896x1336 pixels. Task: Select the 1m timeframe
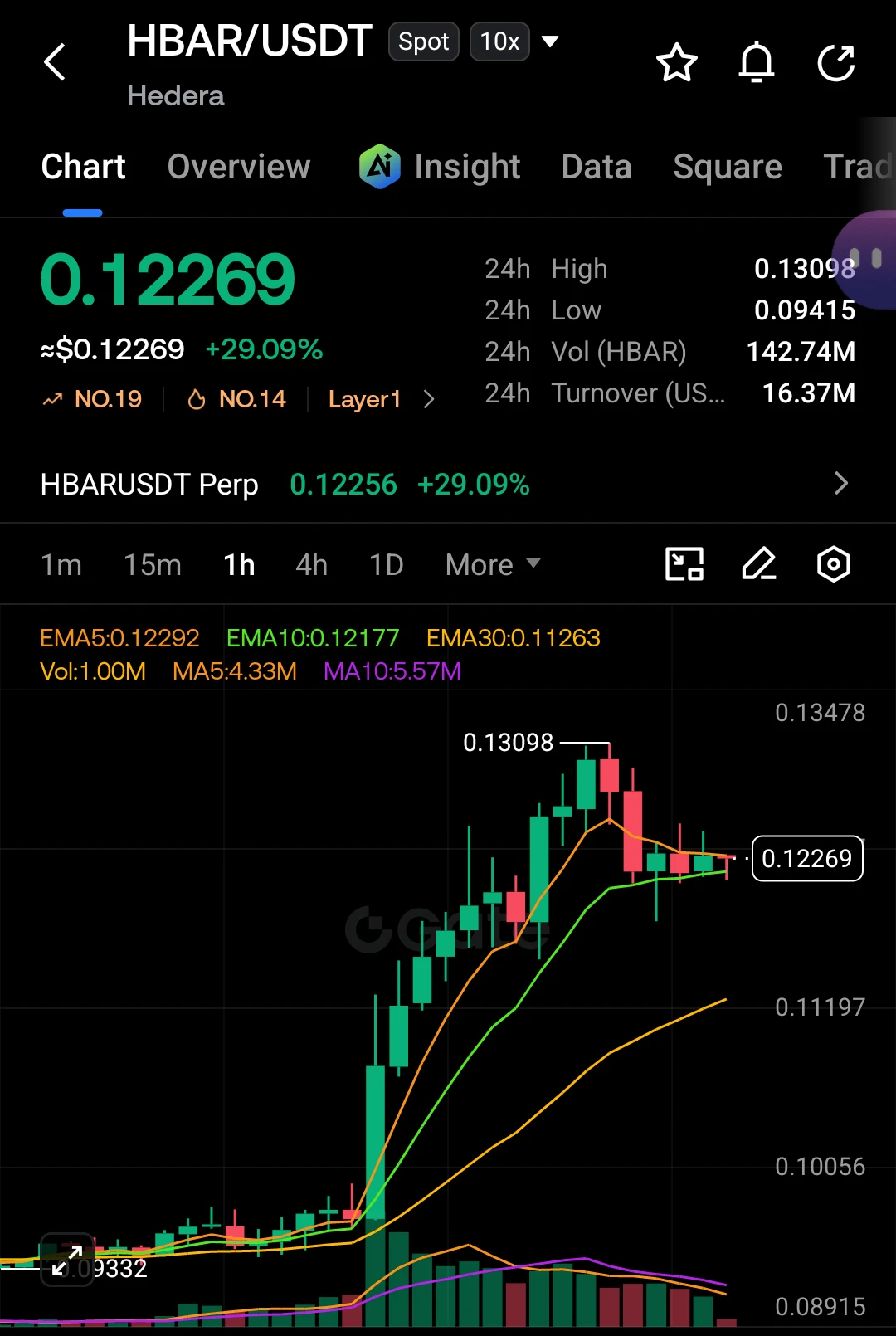click(x=61, y=565)
